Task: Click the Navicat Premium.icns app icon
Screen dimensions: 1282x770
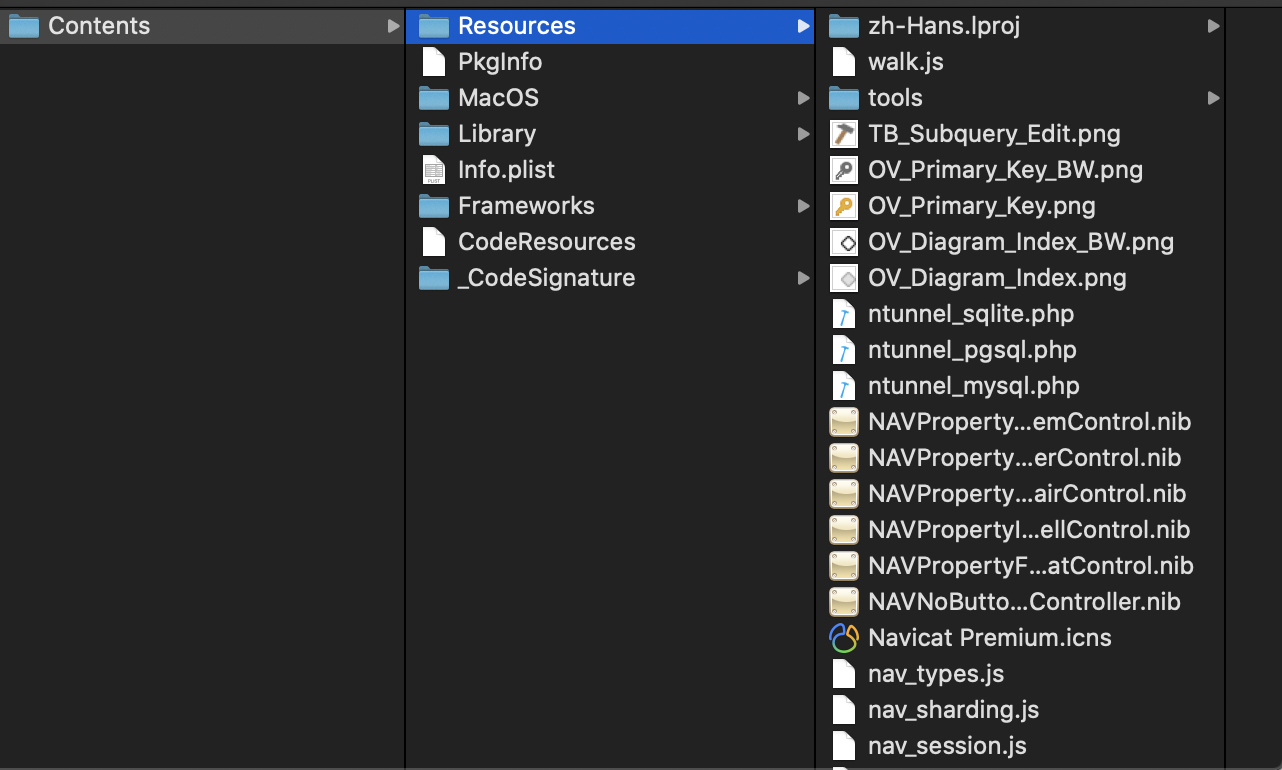Action: coord(845,638)
